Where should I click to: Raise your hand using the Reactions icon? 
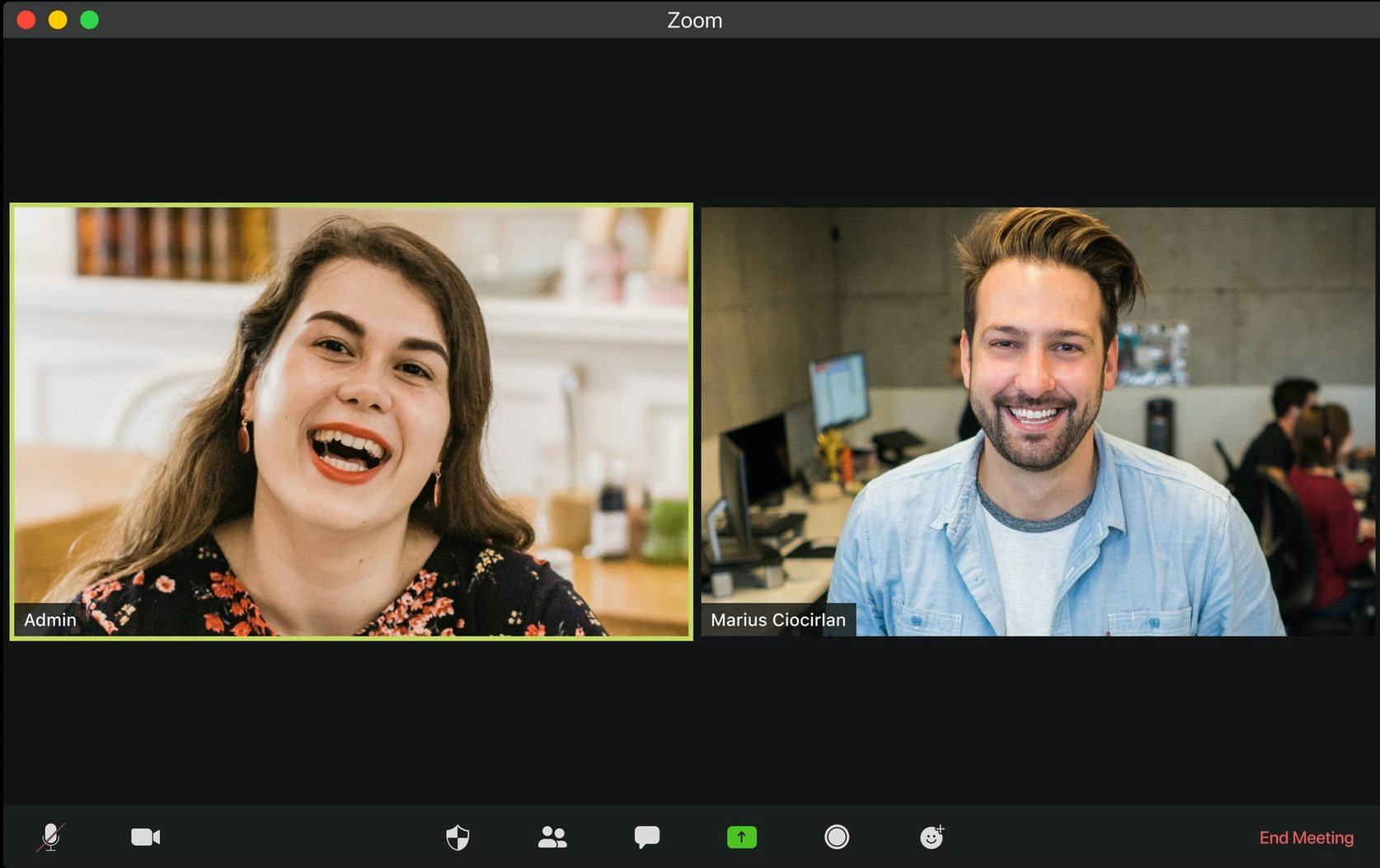click(932, 837)
